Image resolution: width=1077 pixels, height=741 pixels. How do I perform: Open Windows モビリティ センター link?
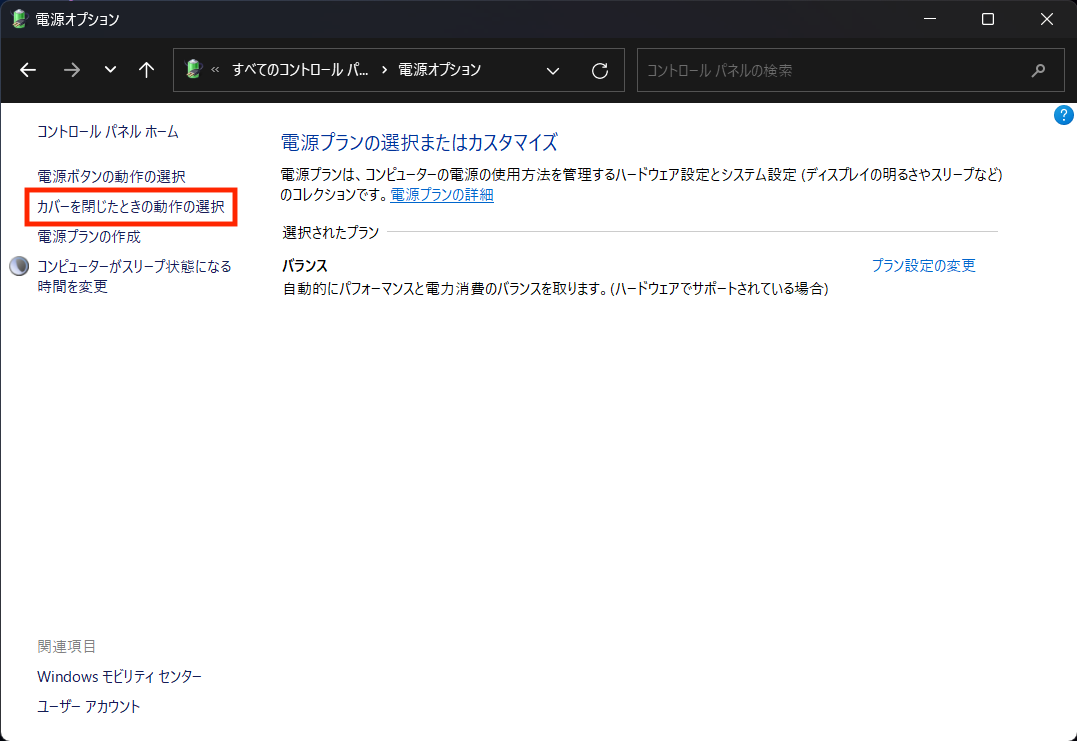click(x=119, y=677)
